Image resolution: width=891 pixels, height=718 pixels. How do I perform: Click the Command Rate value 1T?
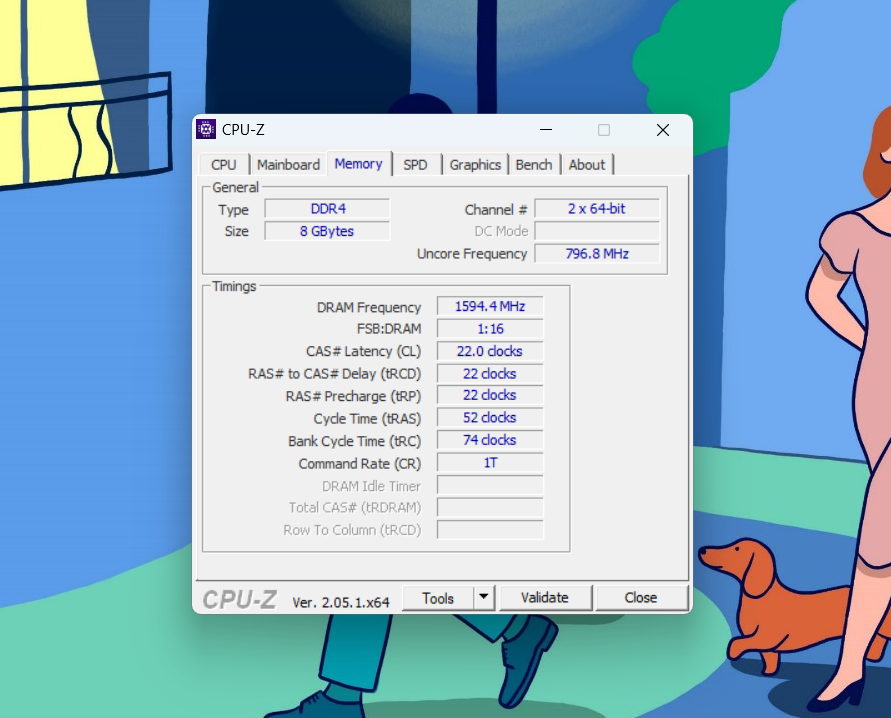[x=490, y=463]
